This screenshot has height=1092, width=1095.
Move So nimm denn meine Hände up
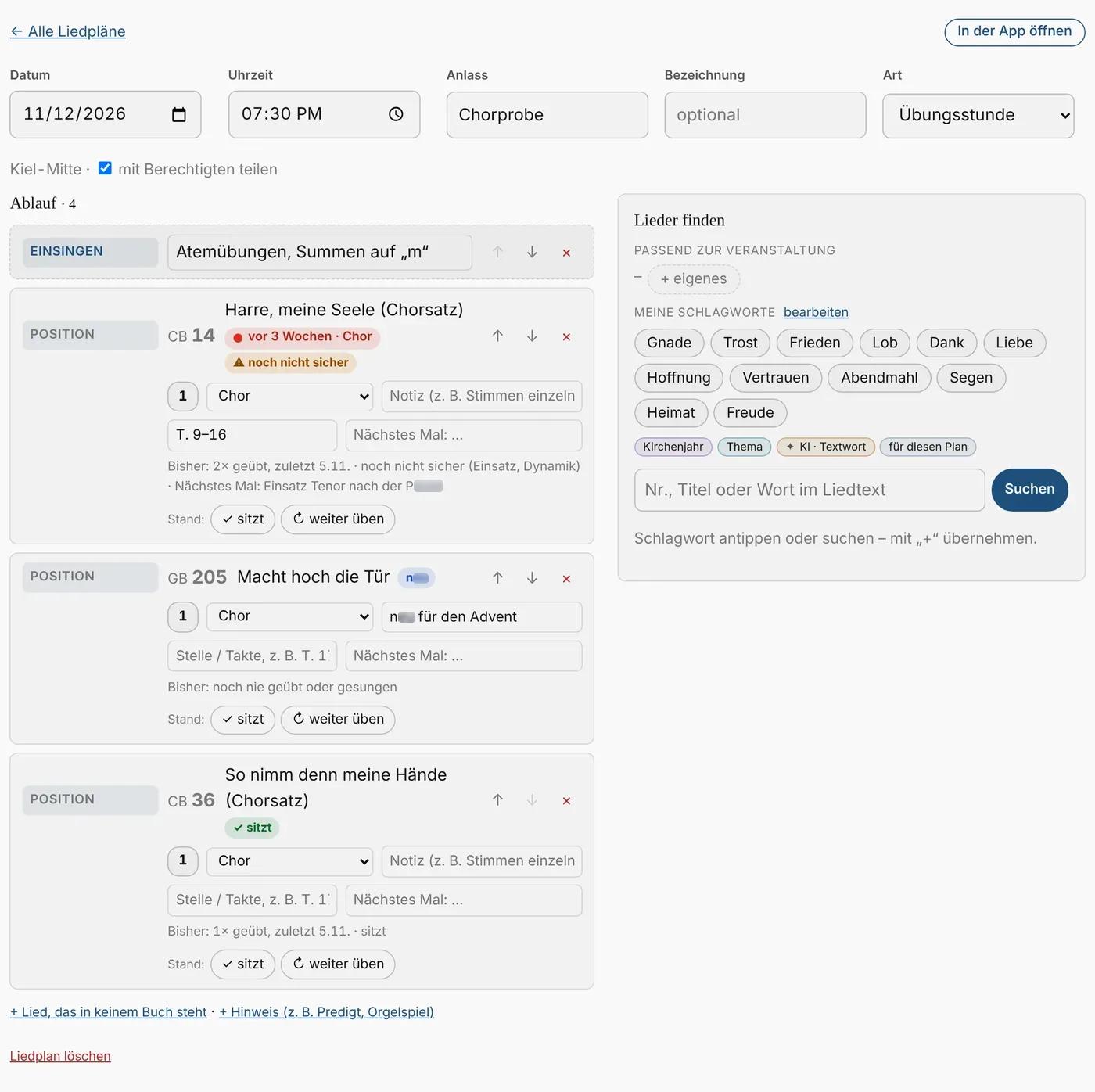(497, 800)
